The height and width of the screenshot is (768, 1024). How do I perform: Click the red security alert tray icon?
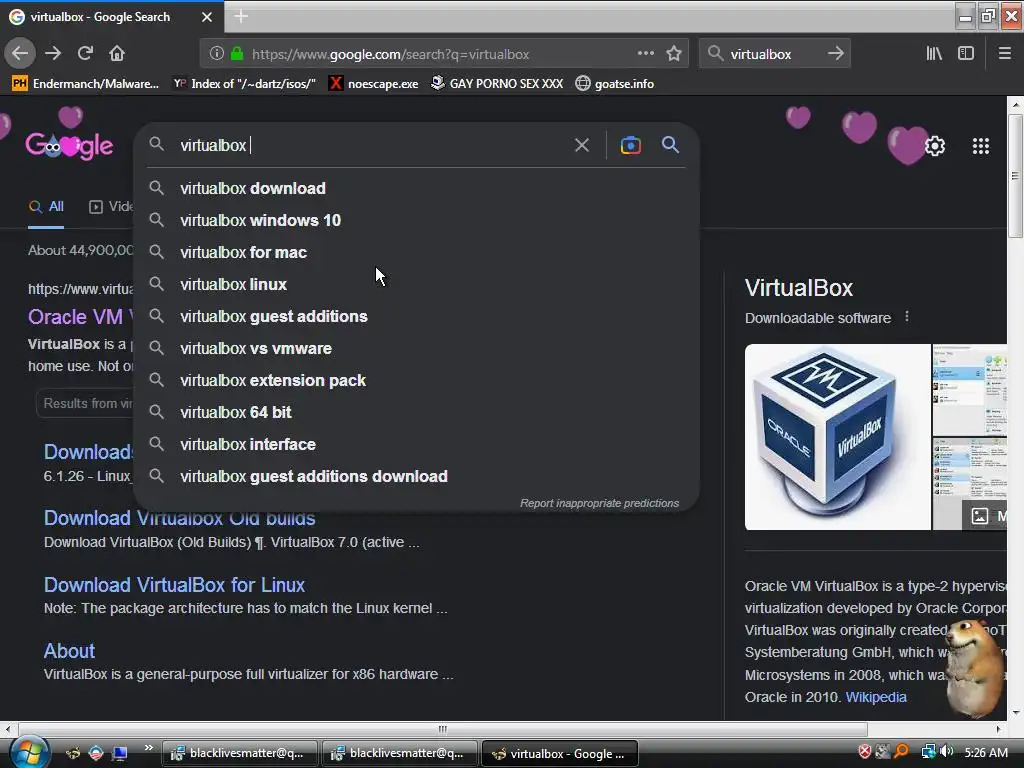click(x=865, y=752)
